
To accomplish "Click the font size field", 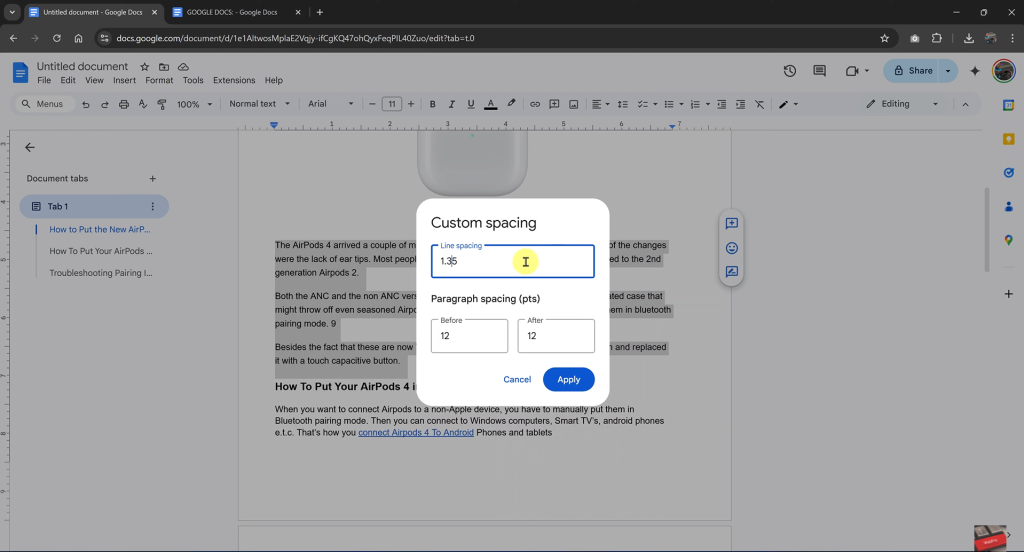I will pyautogui.click(x=392, y=104).
